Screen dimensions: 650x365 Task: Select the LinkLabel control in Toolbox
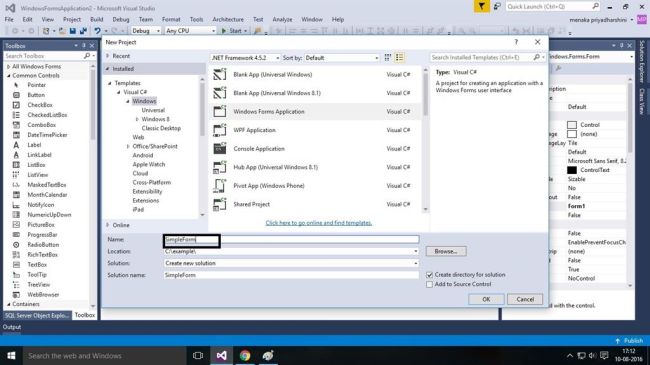(39, 155)
